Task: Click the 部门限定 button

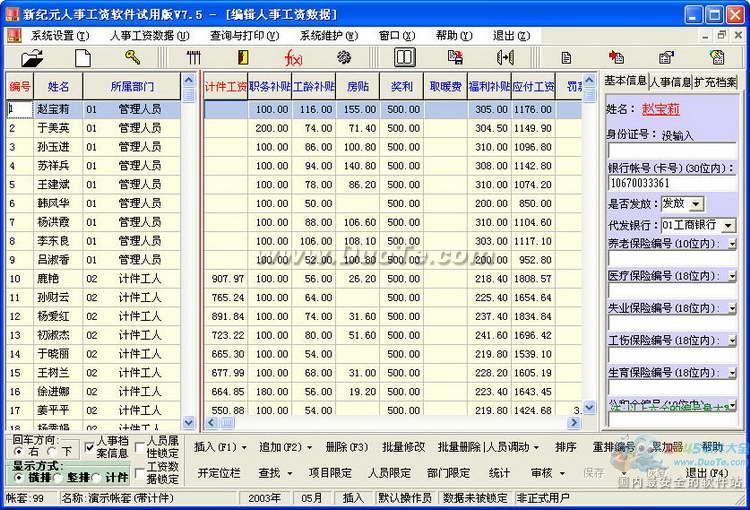Action: [448, 473]
